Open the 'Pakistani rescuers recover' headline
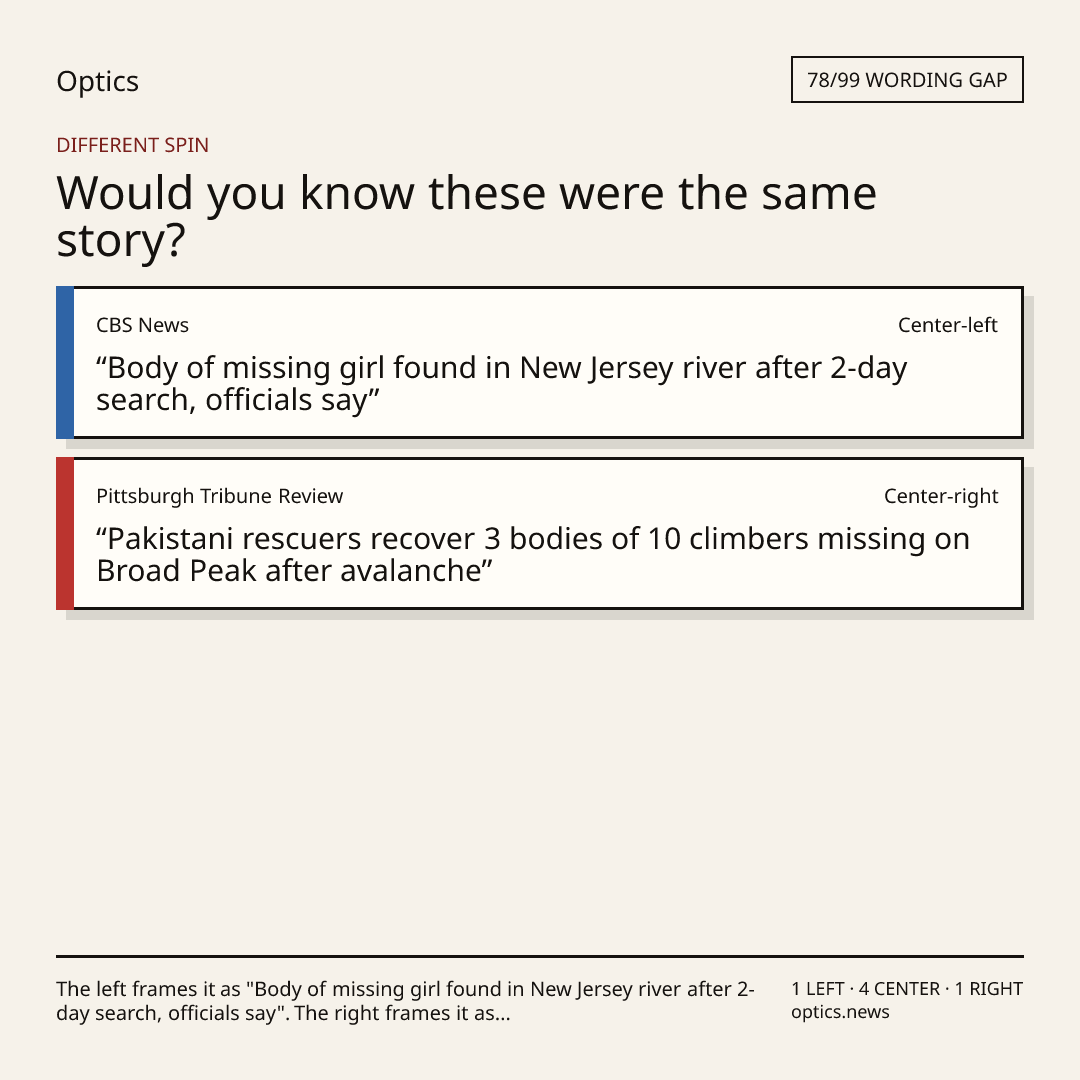Screen dimensions: 1080x1080 coord(533,554)
